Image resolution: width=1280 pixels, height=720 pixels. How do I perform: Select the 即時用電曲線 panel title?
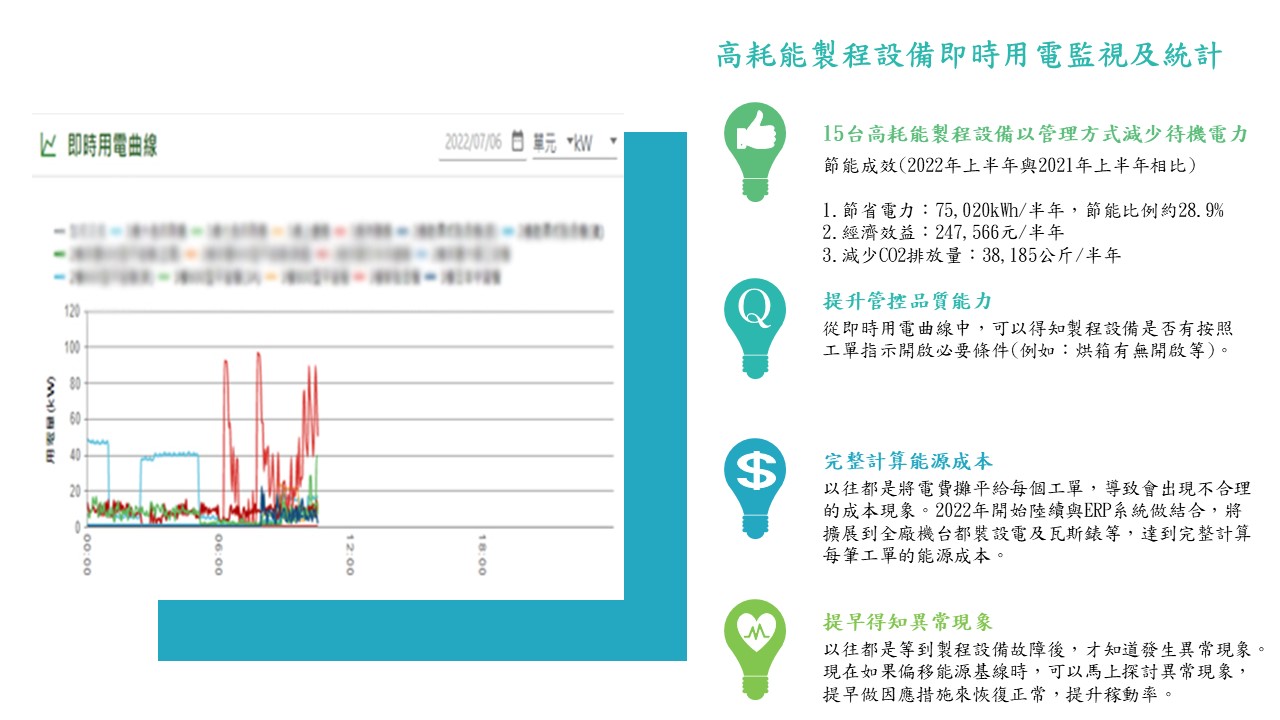(112, 146)
